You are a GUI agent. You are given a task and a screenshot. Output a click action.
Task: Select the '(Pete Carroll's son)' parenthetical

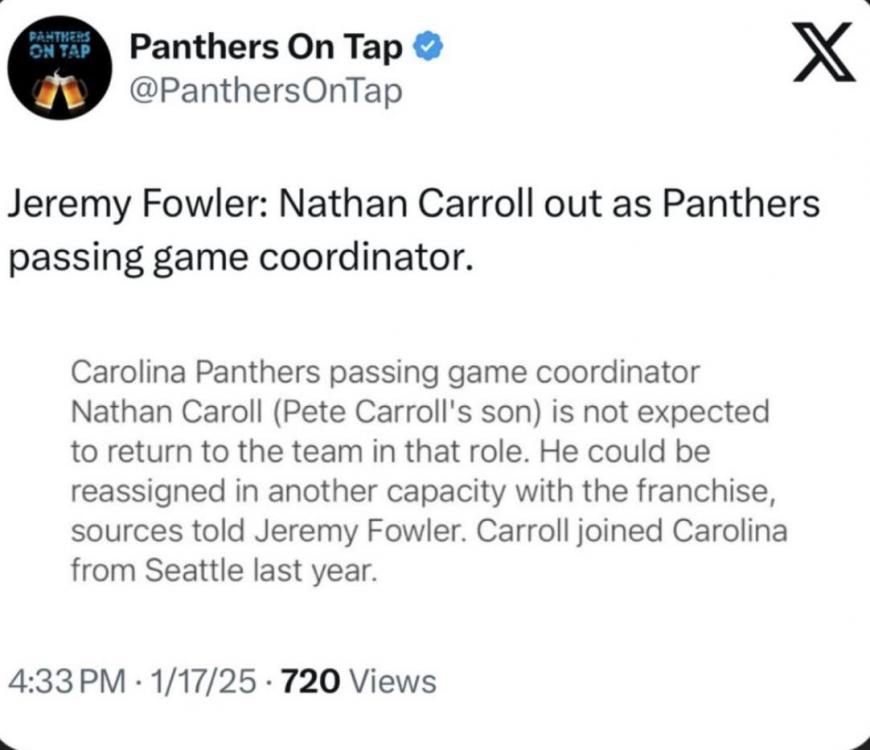tap(400, 412)
